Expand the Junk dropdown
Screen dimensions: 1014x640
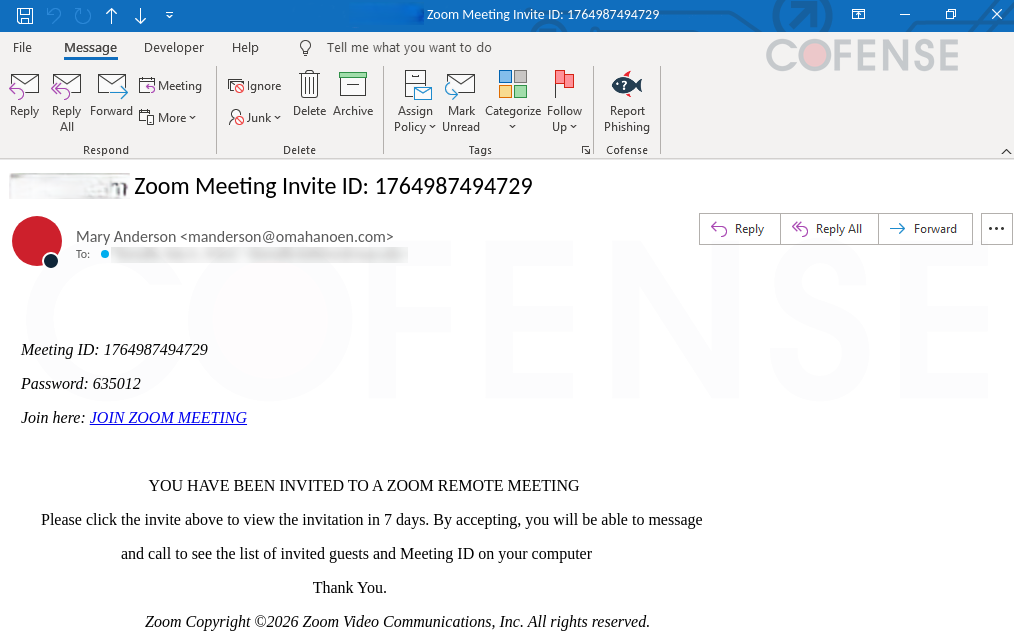point(255,118)
